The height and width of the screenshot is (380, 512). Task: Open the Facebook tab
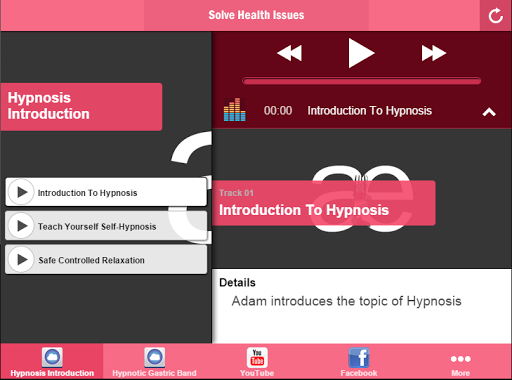pyautogui.click(x=359, y=362)
